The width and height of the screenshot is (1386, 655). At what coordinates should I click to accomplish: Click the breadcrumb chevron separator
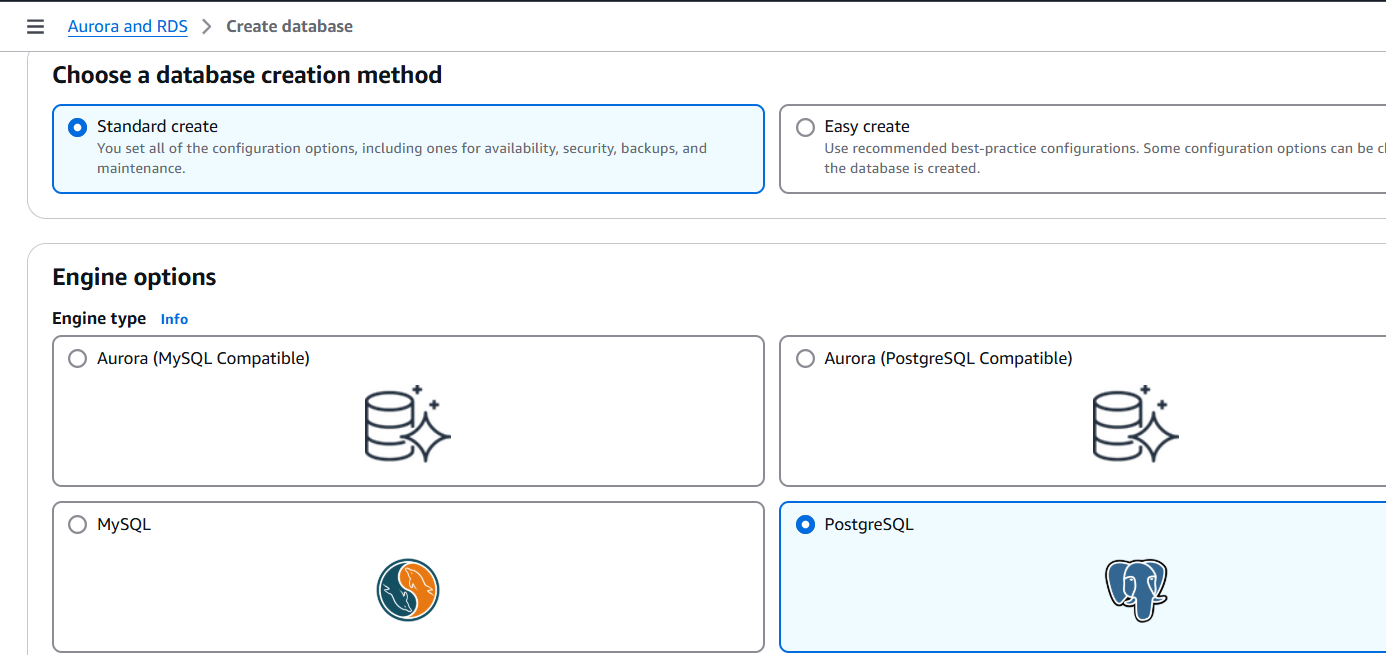click(207, 27)
